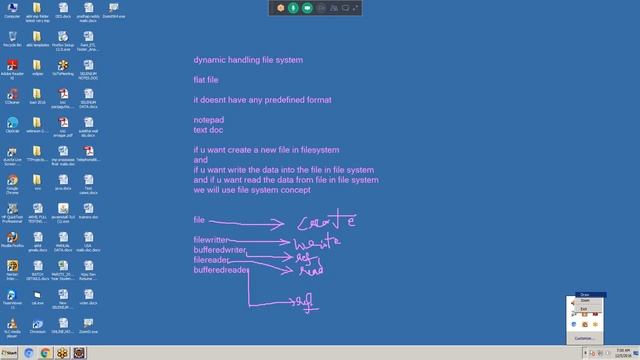Select the ZoomIt.exe desktop file
Image resolution: width=640 pixels, height=360 pixels.
[x=88, y=326]
